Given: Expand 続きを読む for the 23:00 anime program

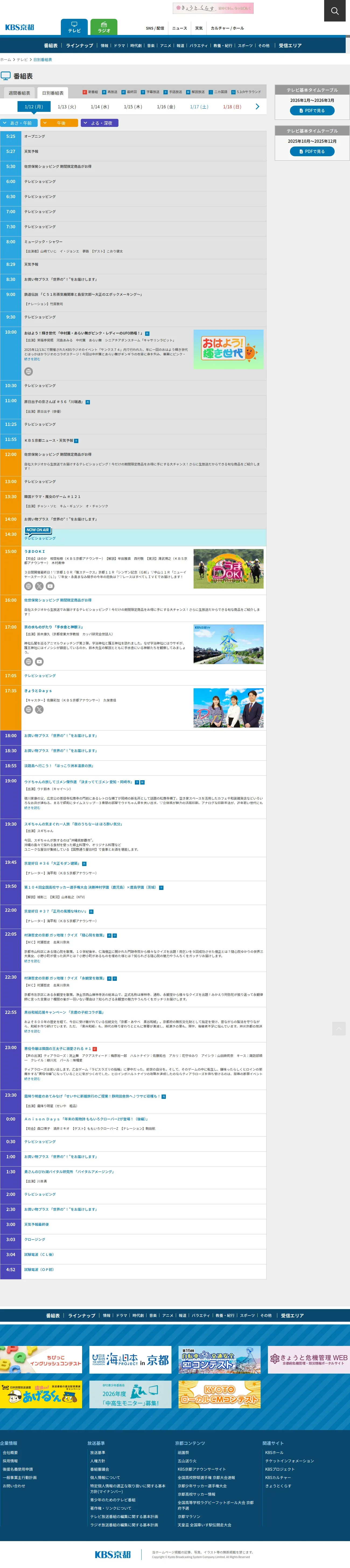Looking at the screenshot, I should pos(32,1079).
